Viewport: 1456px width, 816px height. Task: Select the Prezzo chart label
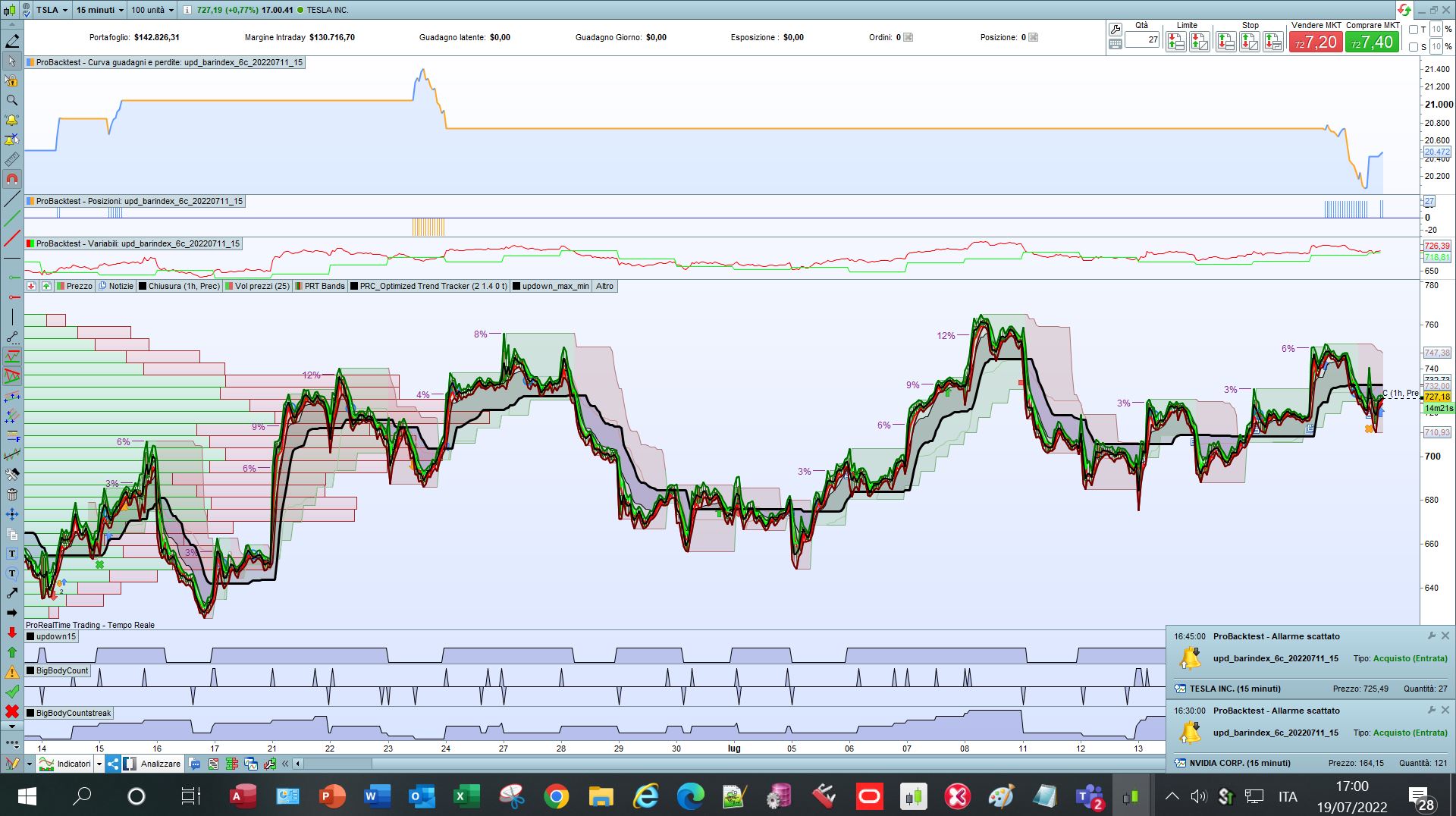point(74,286)
